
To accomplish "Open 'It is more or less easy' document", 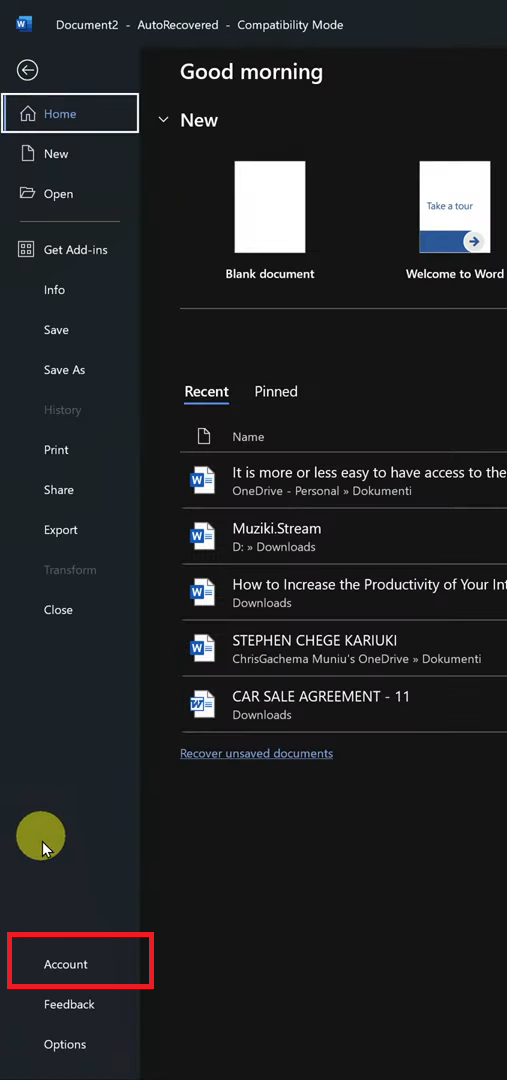I will coord(344,481).
